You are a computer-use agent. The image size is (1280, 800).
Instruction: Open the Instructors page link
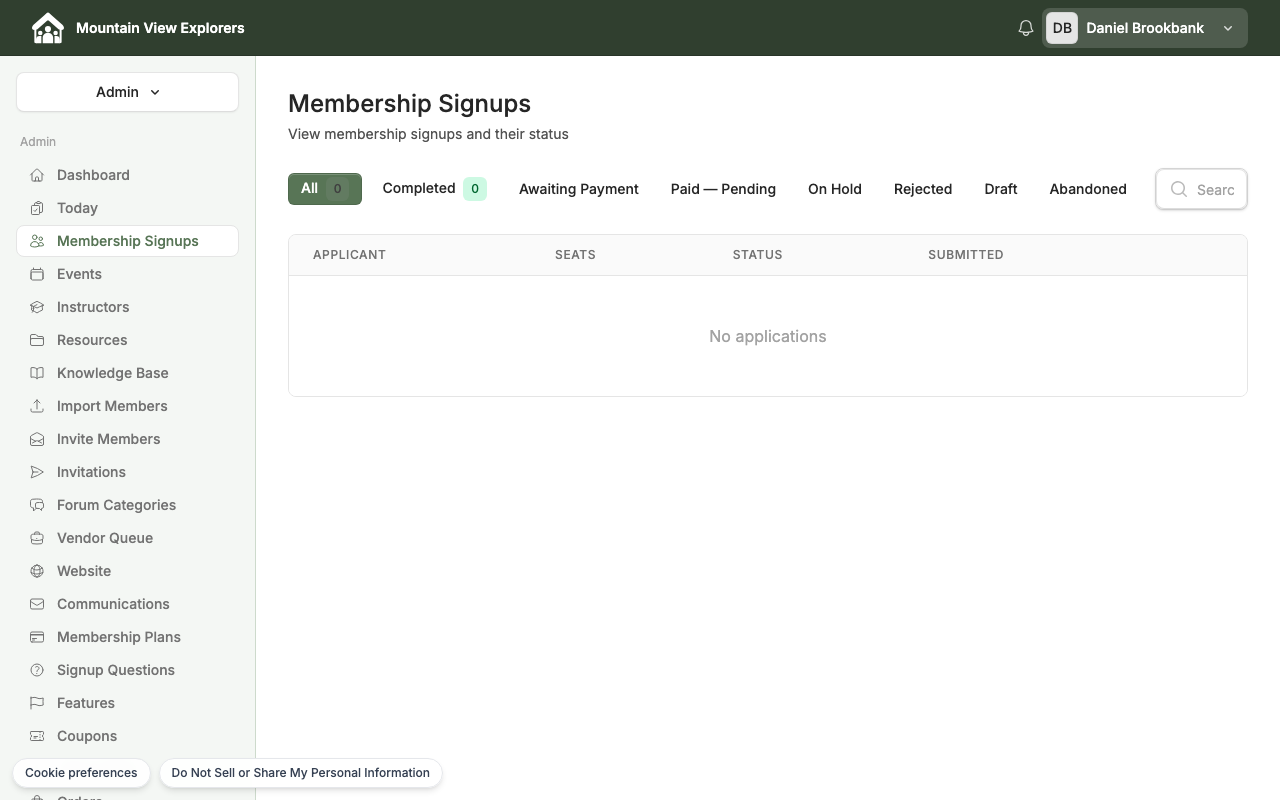pyautogui.click(x=127, y=307)
